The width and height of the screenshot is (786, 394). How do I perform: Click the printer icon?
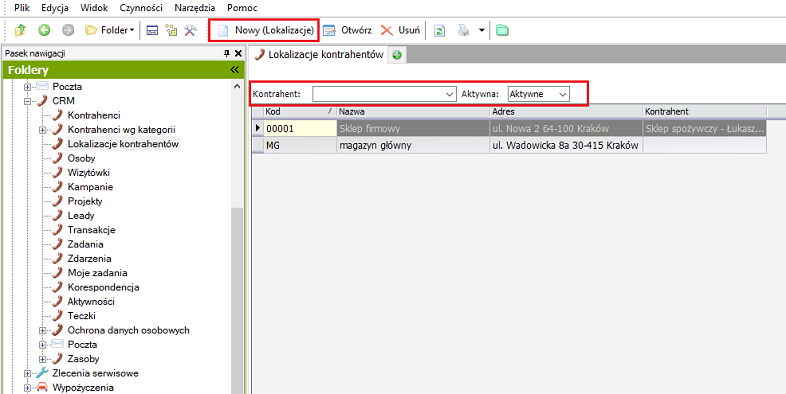(464, 31)
